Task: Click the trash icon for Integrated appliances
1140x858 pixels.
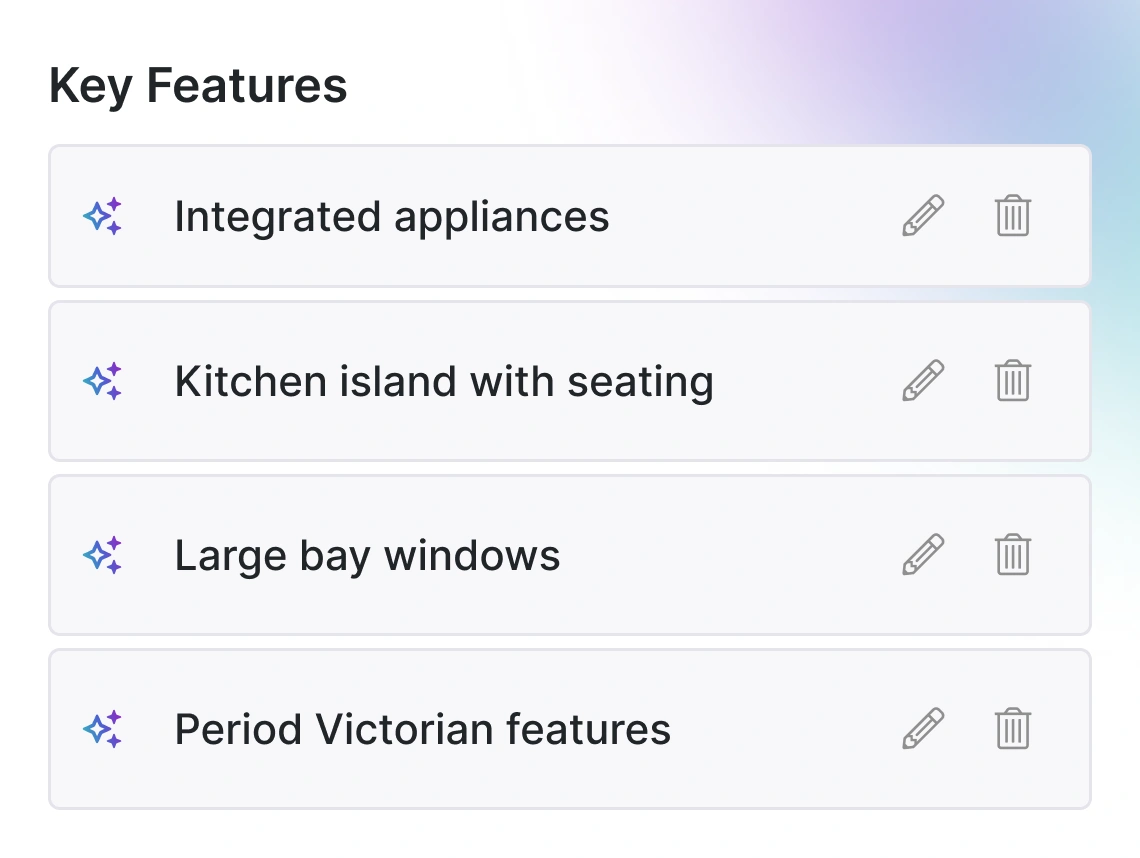Action: (1013, 215)
